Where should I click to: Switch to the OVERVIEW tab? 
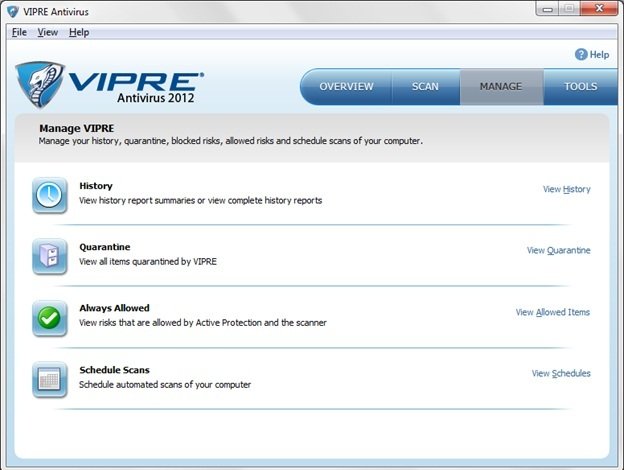[346, 87]
